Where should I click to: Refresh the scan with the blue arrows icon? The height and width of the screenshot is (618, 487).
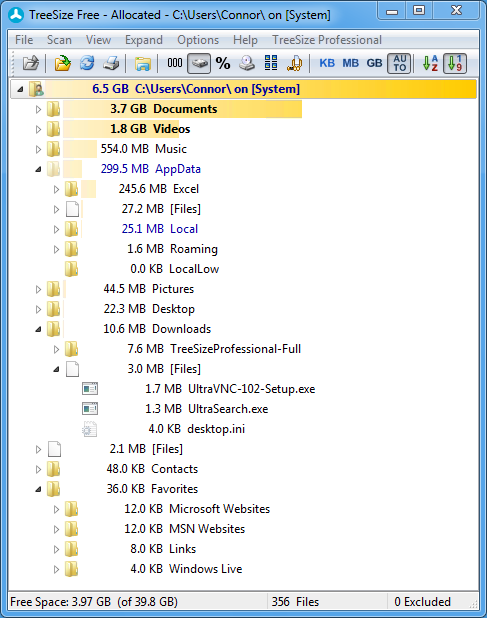tap(87, 63)
